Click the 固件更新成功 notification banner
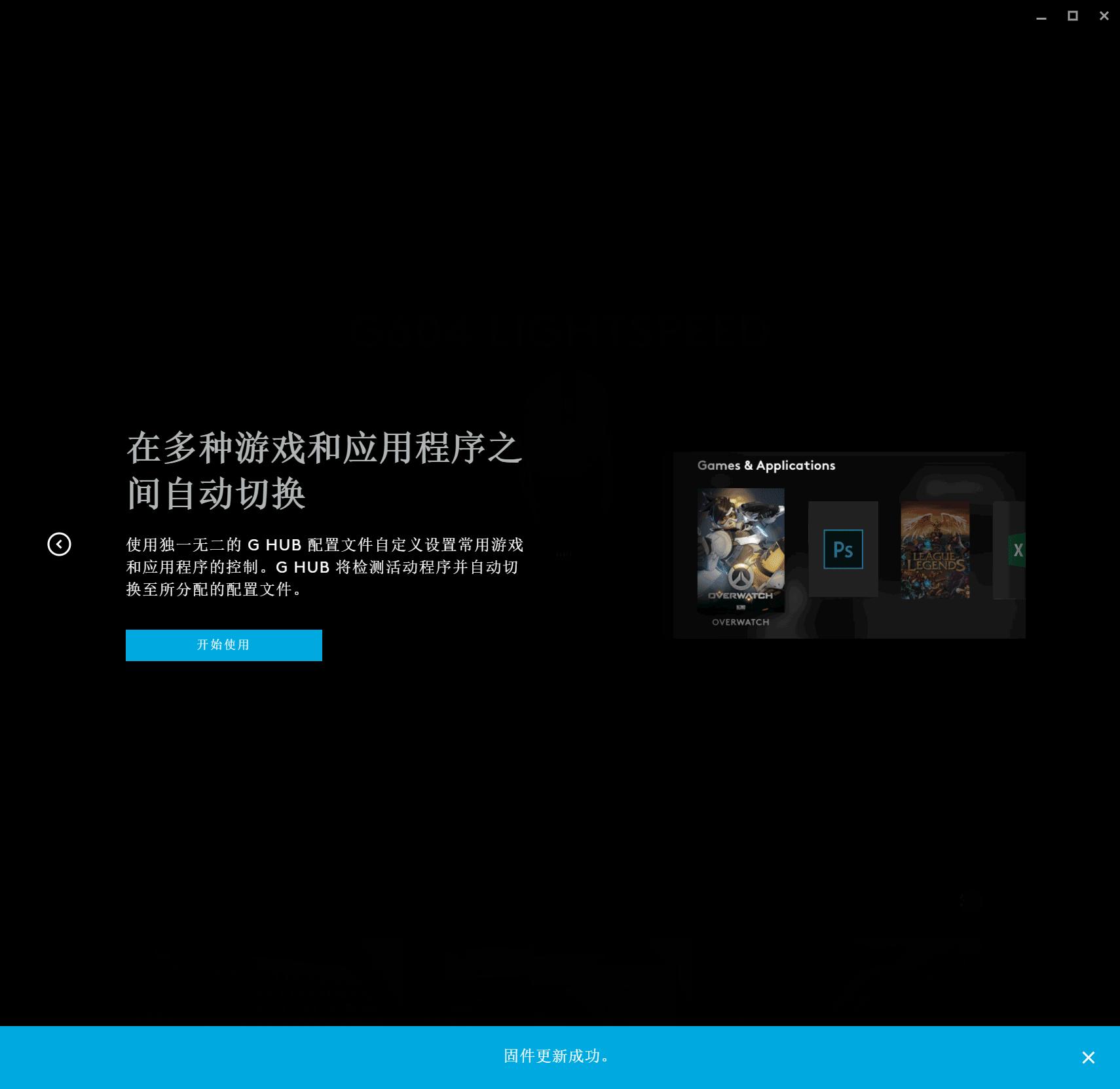Viewport: 1120px width, 1089px height. pos(557,1056)
